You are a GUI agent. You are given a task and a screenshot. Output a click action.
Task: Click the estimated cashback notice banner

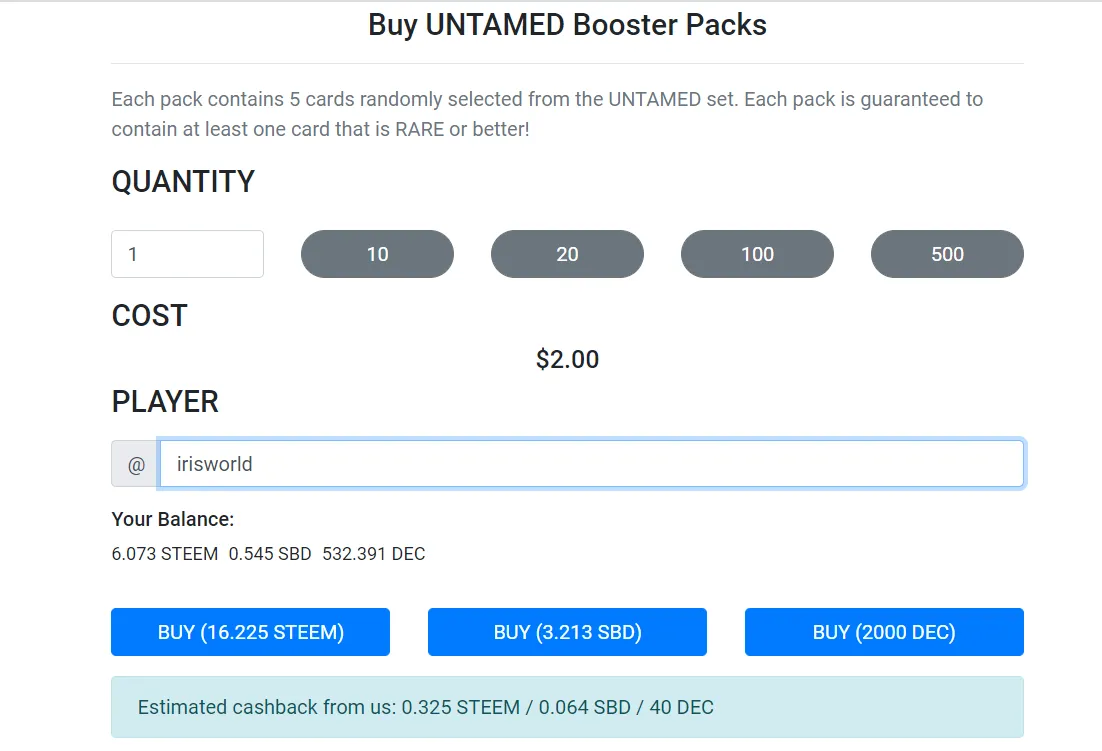pyautogui.click(x=567, y=707)
